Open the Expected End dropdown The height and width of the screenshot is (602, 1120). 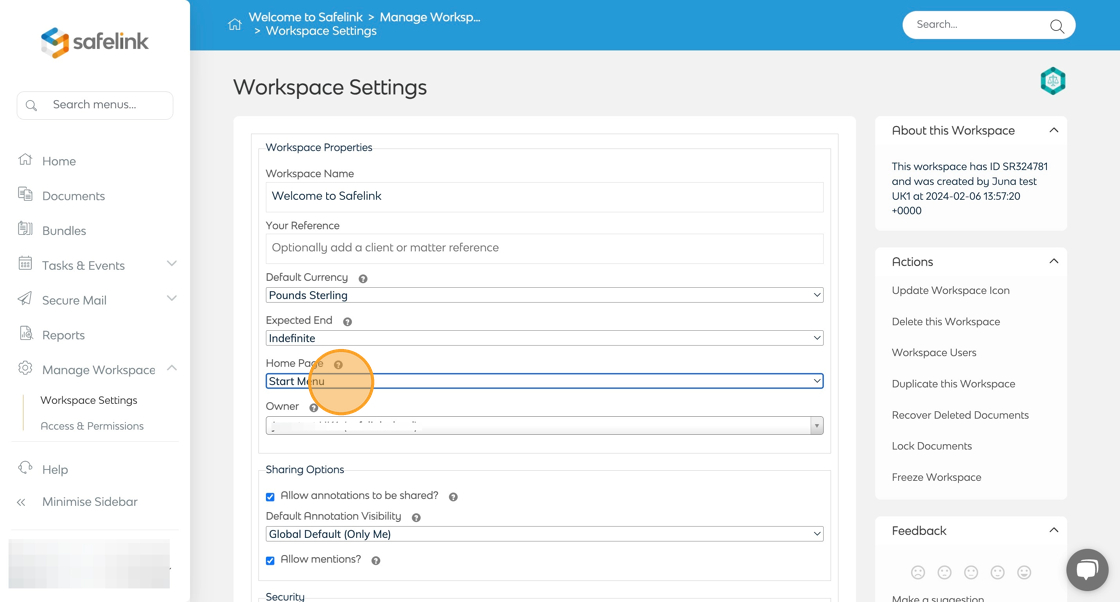tap(544, 339)
